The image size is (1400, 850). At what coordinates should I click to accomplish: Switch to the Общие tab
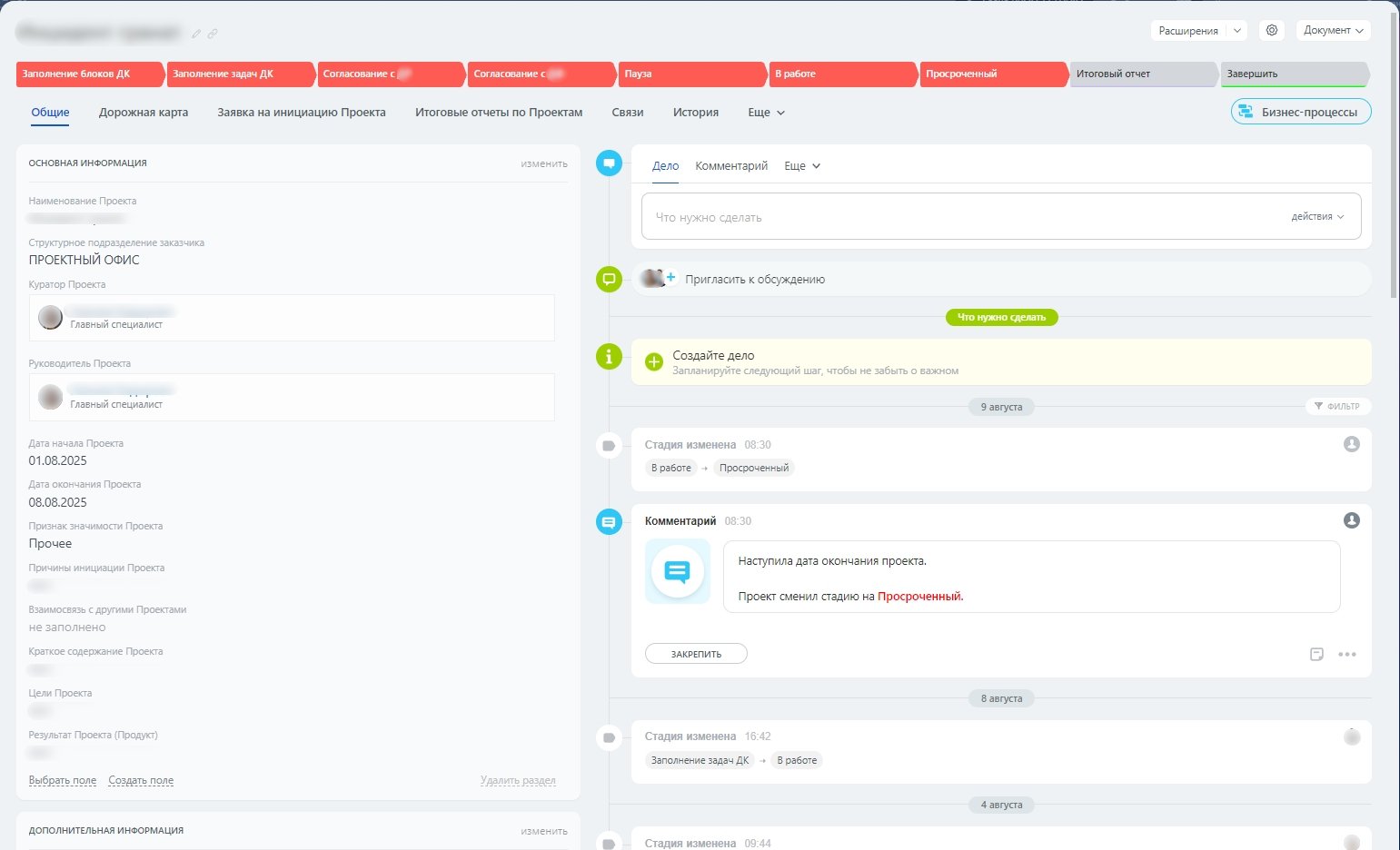click(x=50, y=113)
